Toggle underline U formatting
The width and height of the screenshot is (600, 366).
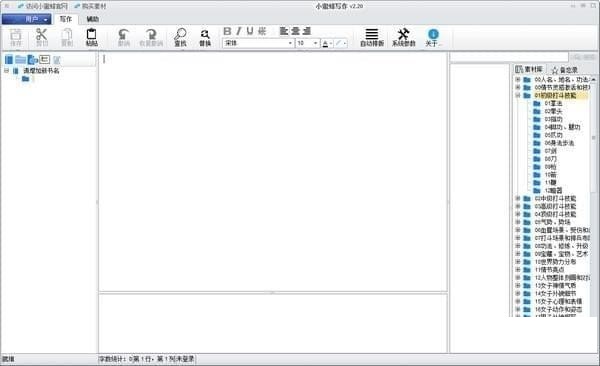(250, 31)
